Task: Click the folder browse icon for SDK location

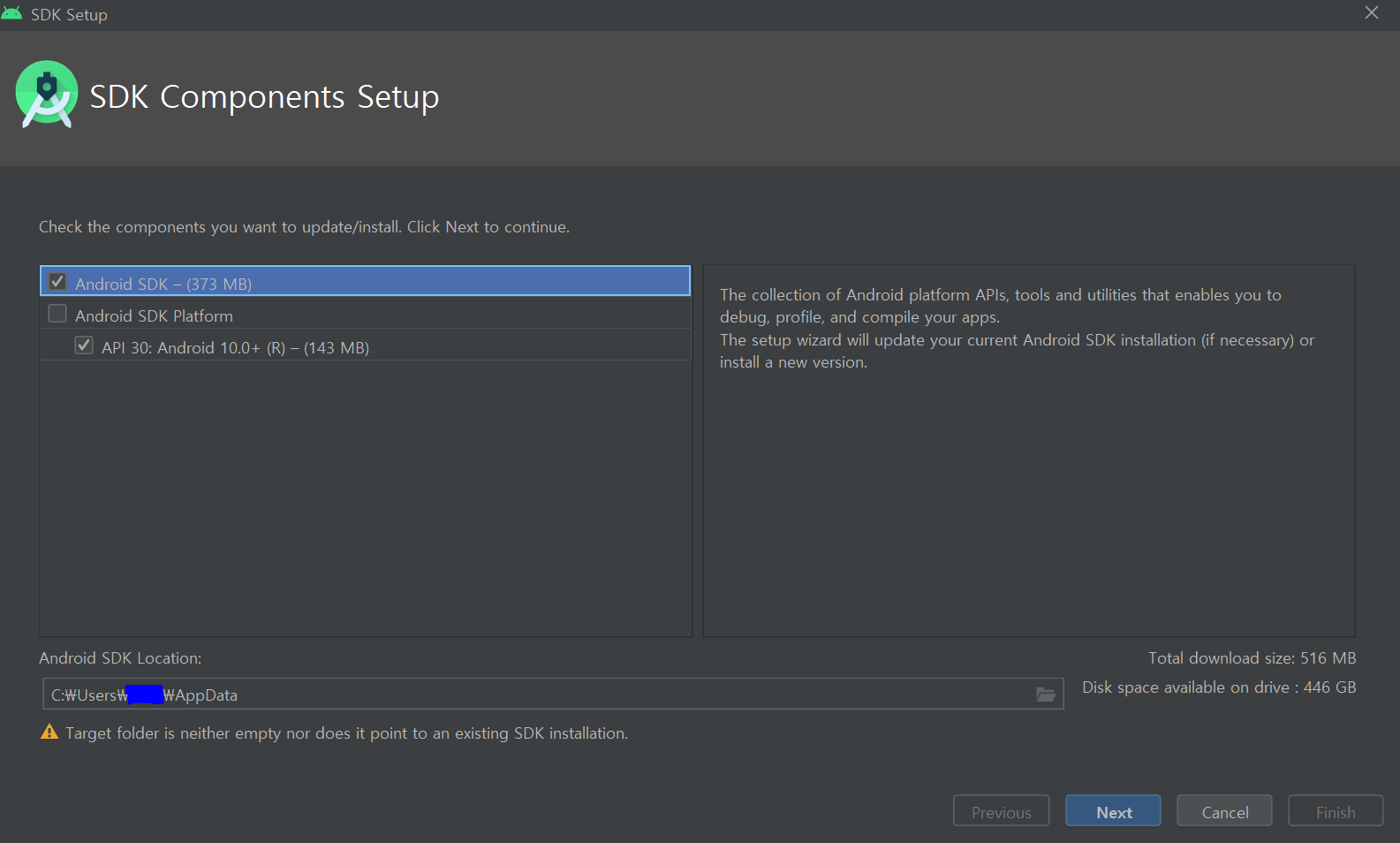Action: tap(1046, 695)
